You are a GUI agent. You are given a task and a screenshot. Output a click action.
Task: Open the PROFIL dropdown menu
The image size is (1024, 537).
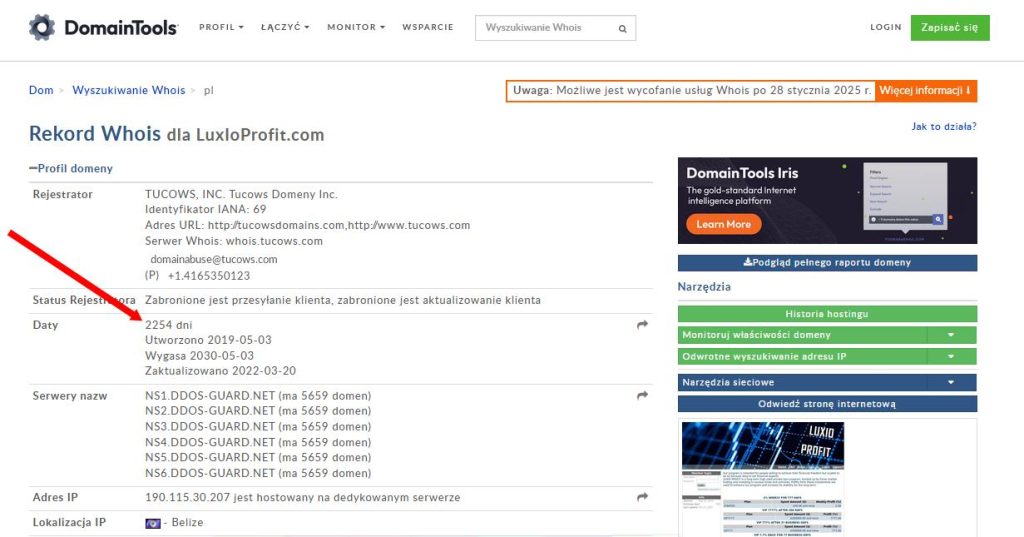[x=221, y=27]
